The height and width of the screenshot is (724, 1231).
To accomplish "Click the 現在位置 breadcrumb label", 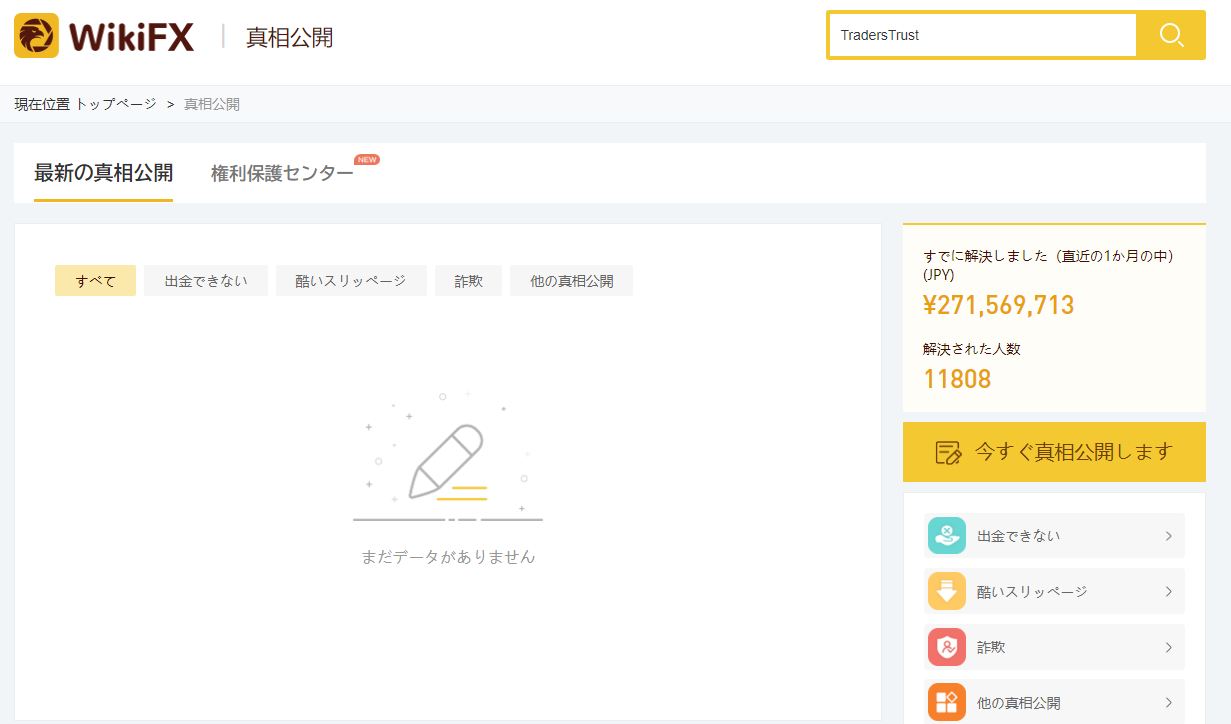I will [x=42, y=104].
